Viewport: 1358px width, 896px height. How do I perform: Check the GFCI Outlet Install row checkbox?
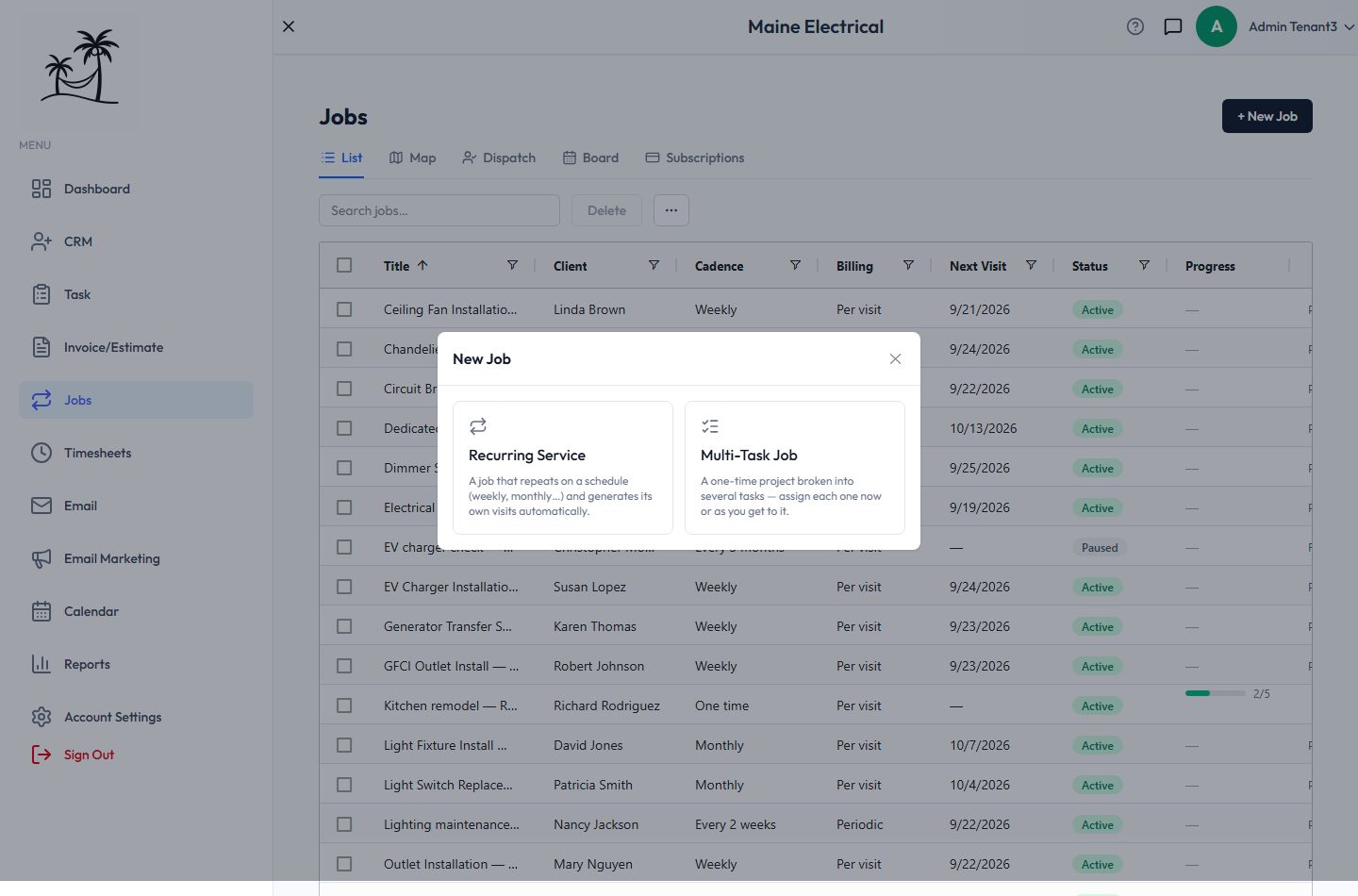[x=344, y=666]
